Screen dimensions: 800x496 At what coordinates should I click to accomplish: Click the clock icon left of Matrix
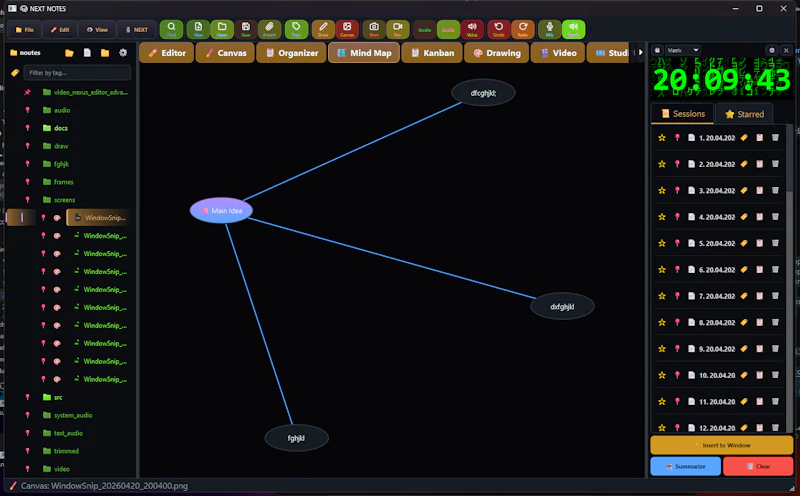657,50
